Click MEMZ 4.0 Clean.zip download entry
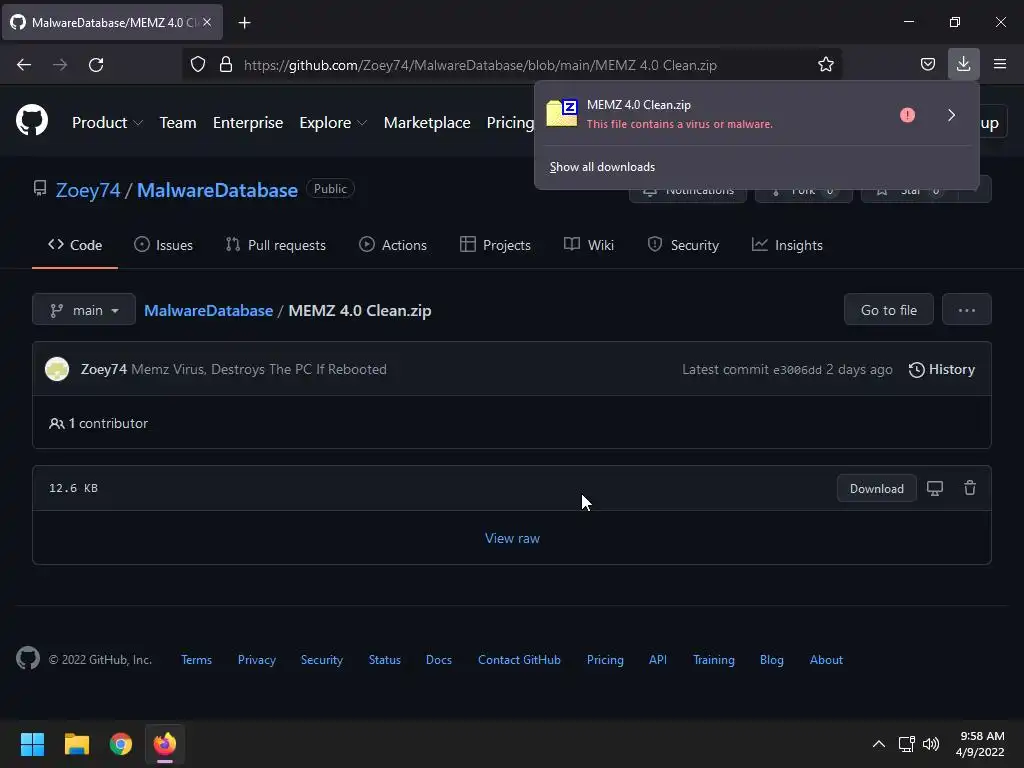1024x768 pixels. (716, 114)
